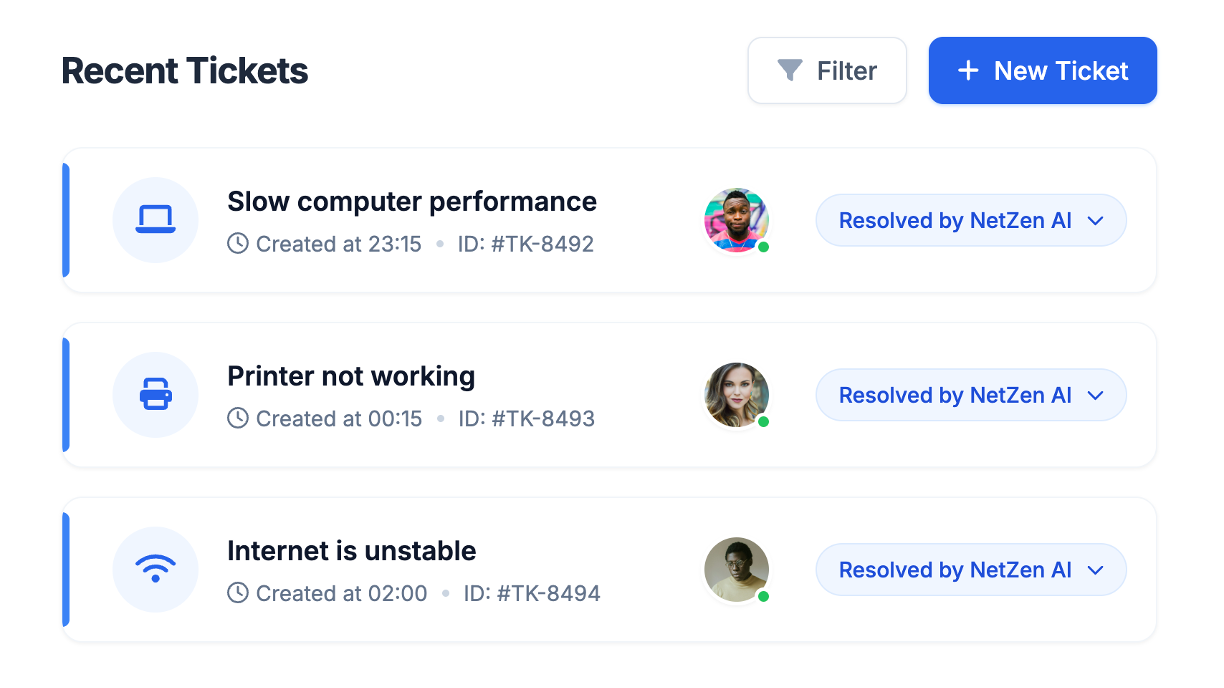The image size is (1224, 688).
Task: Select the avatar for Printer not working ticket
Action: [736, 394]
